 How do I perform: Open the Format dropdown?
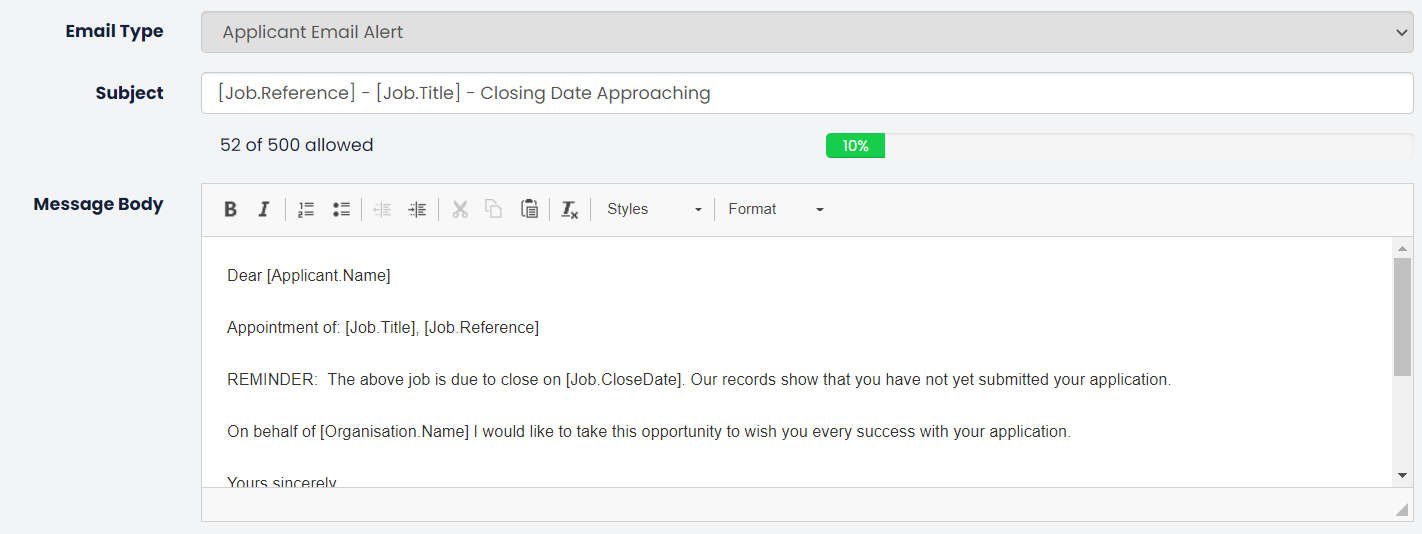[x=776, y=209]
